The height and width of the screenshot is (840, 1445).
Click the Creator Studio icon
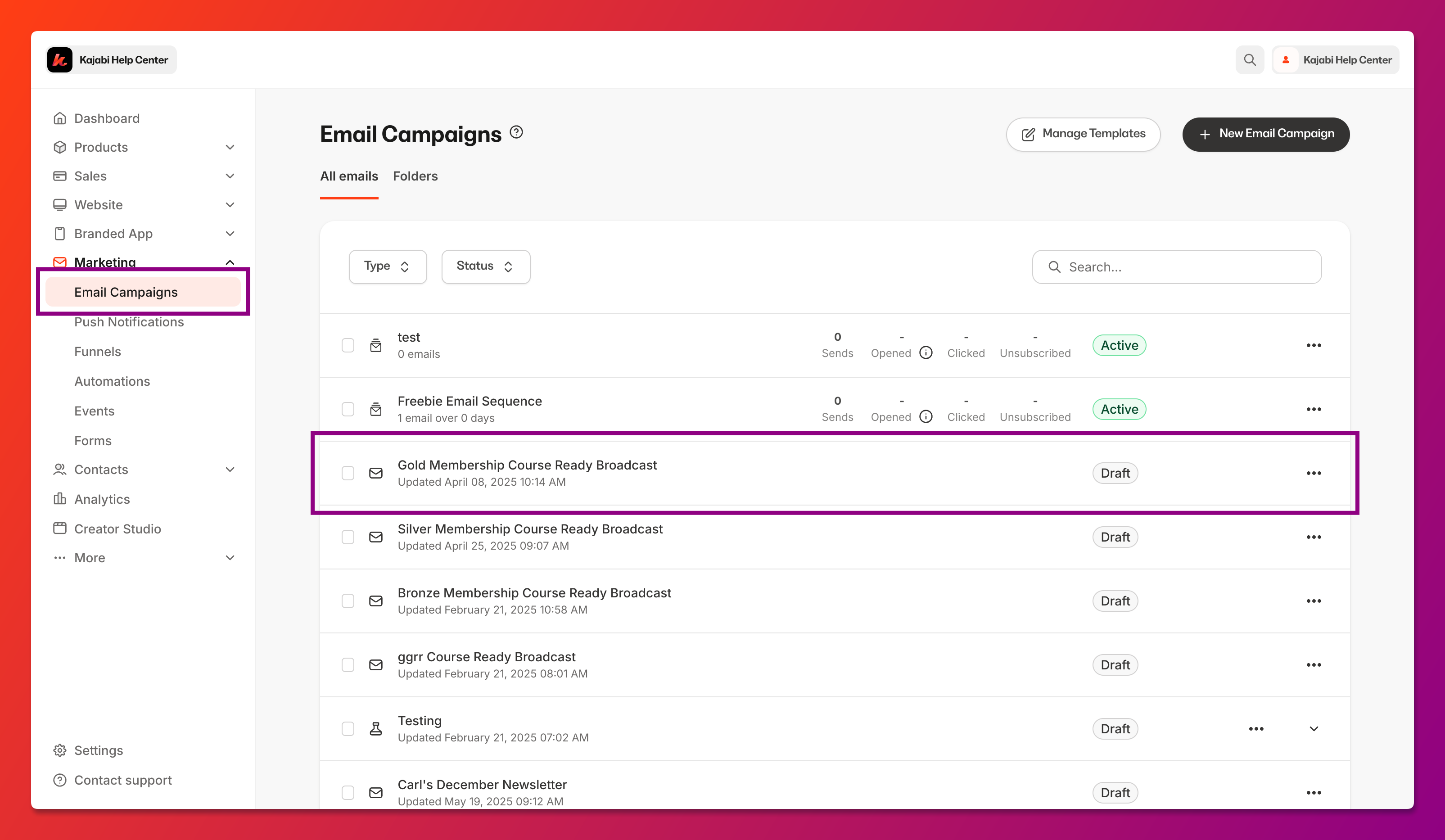(59, 528)
